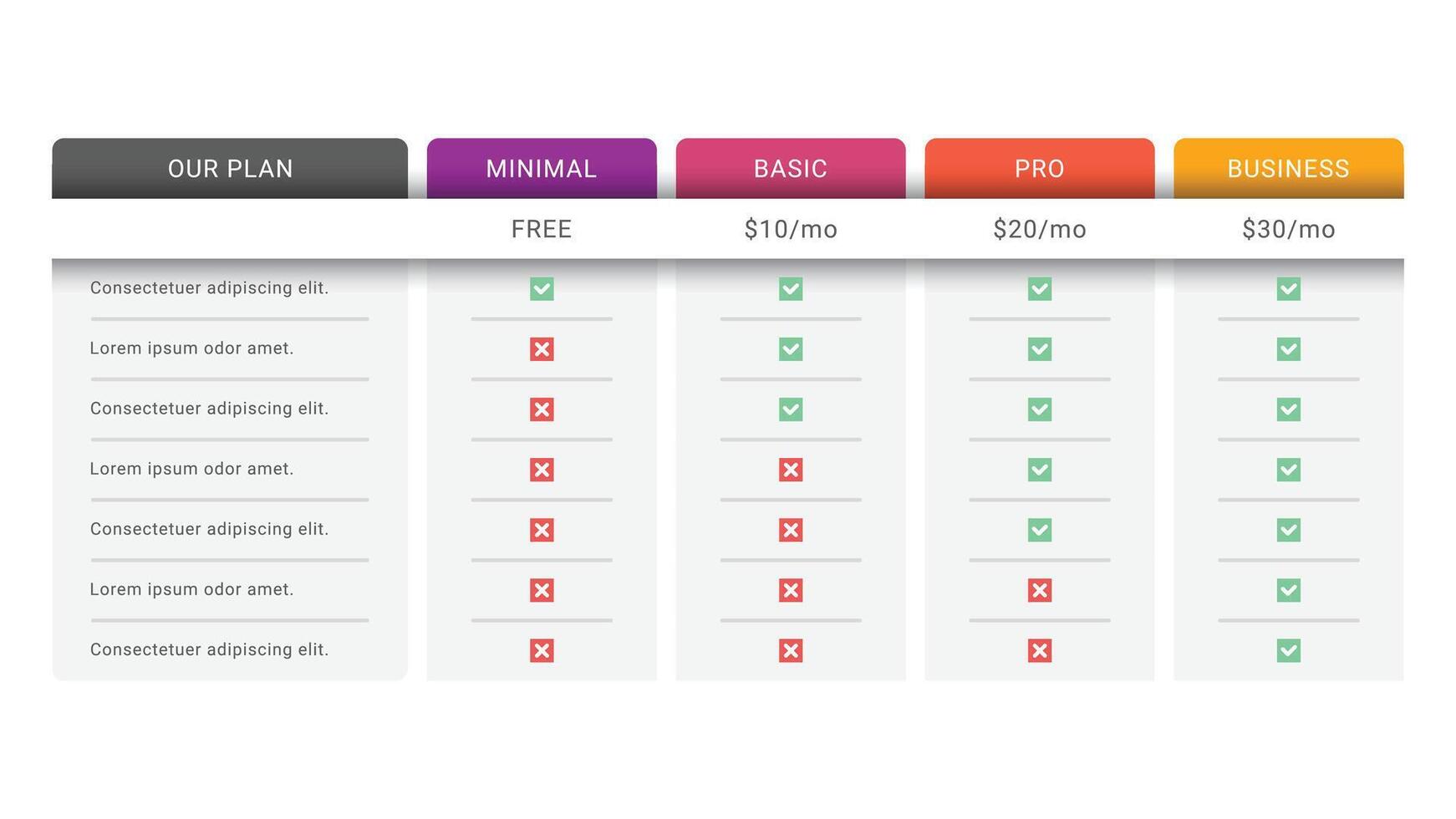
Task: Click the green checkmark in Minimal's first row
Action: point(542,288)
